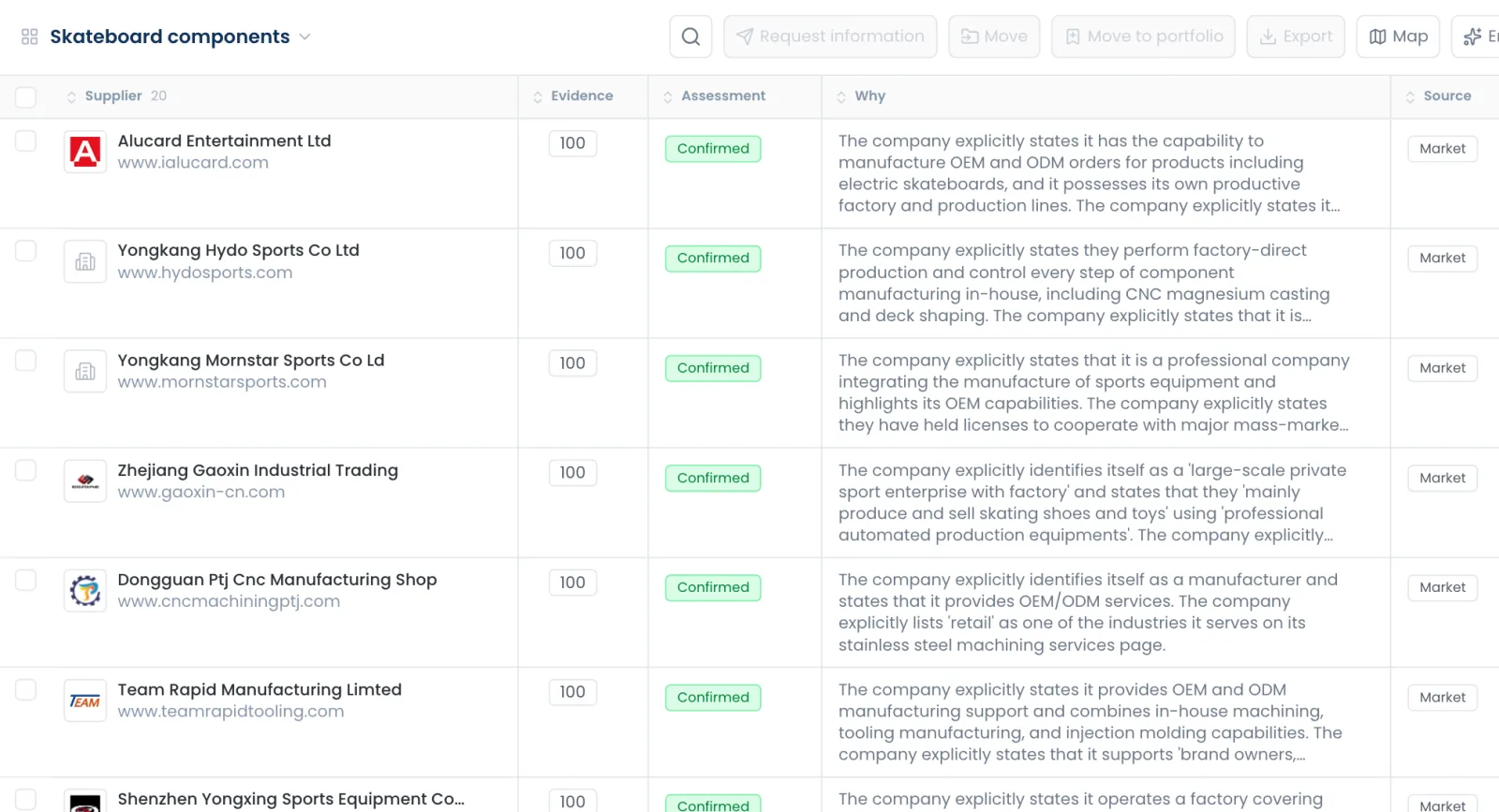Click the Yongkang Hydo Sports placeholder building icon
This screenshot has height=812, width=1499.
click(85, 261)
